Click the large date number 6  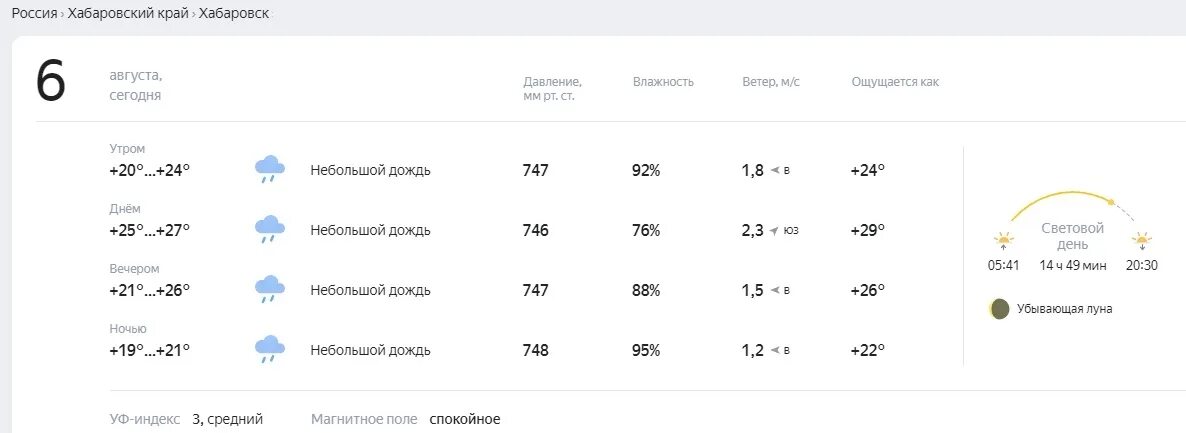[51, 82]
